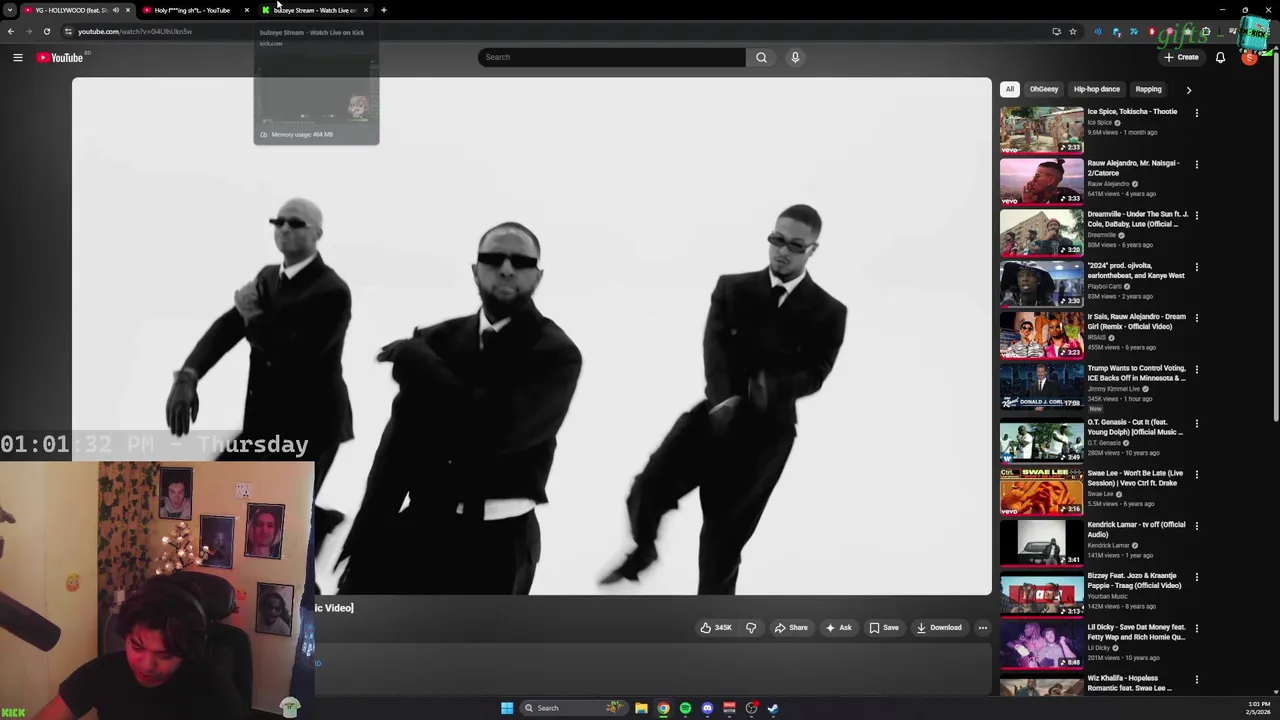Go back with the browser back arrow

(11, 31)
